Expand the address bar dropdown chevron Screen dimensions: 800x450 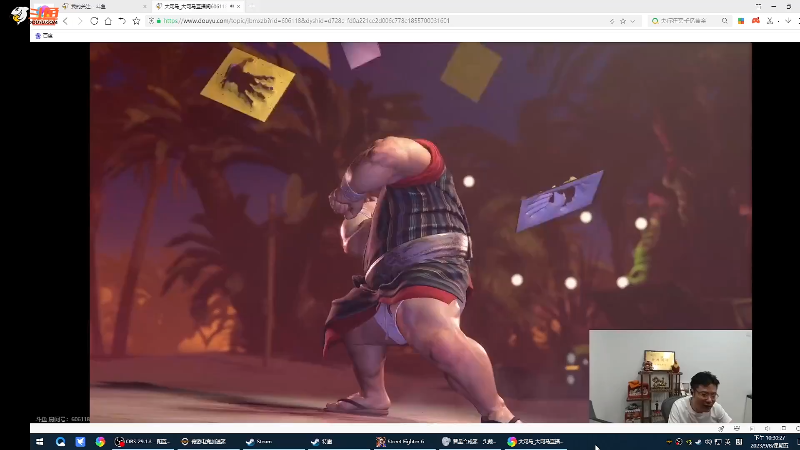[633, 21]
